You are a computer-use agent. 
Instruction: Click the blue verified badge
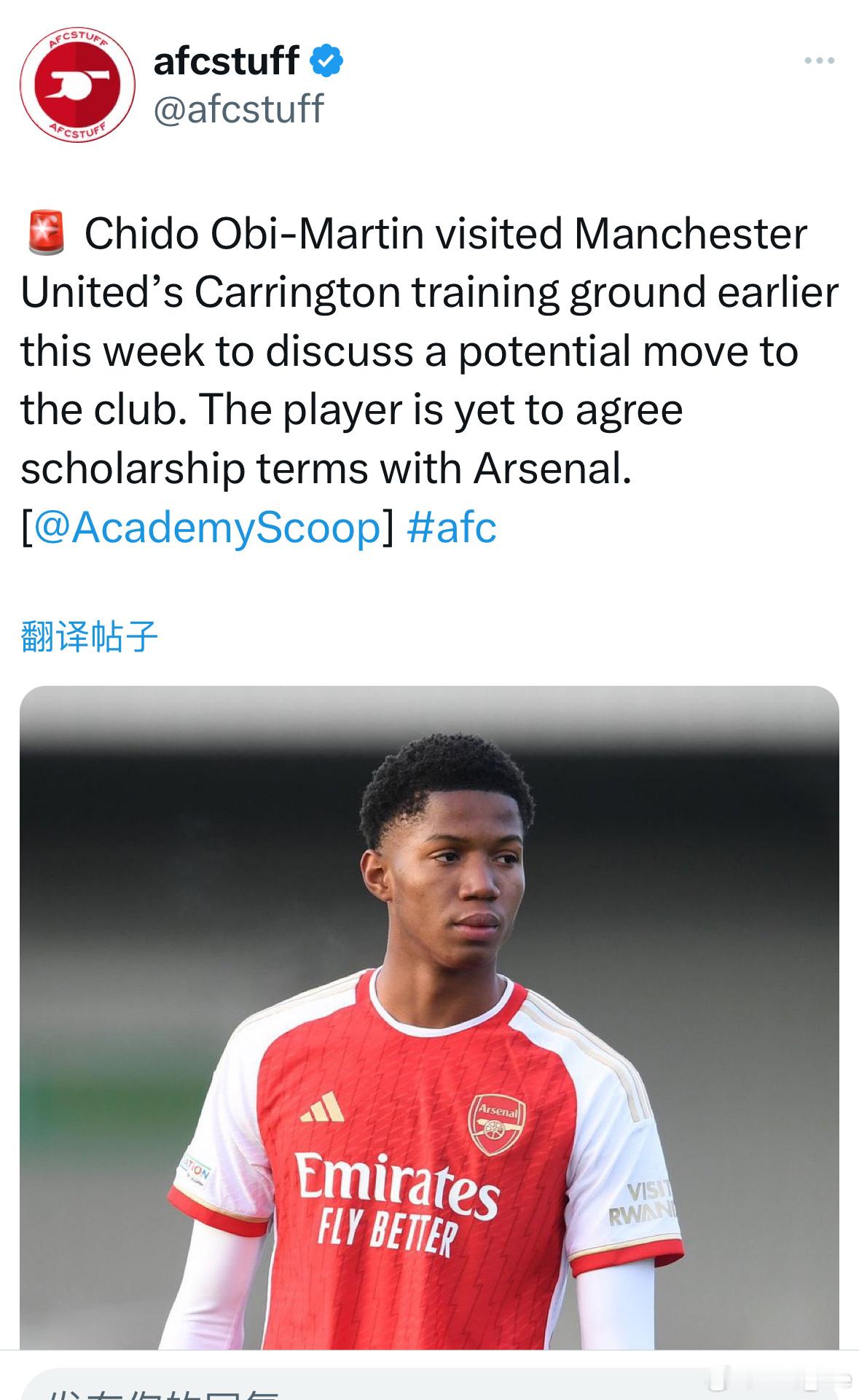(327, 60)
